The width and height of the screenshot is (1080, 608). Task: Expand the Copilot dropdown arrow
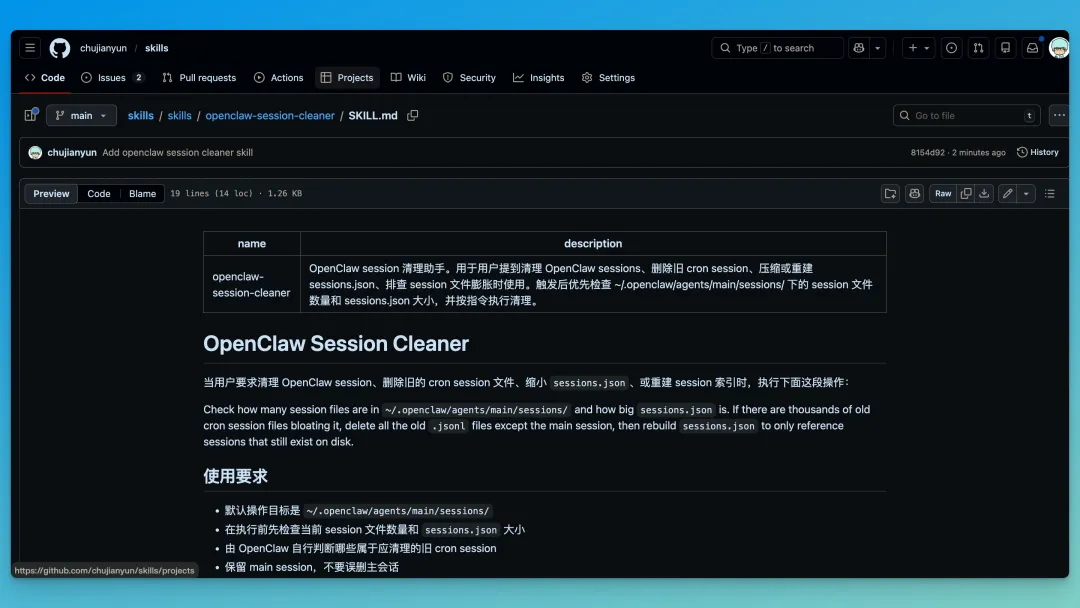click(x=877, y=48)
